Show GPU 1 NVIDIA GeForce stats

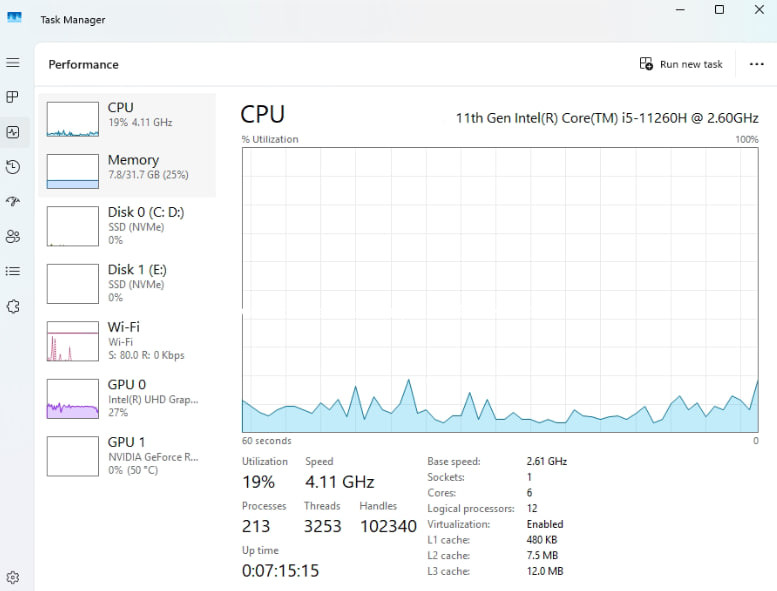[127, 455]
